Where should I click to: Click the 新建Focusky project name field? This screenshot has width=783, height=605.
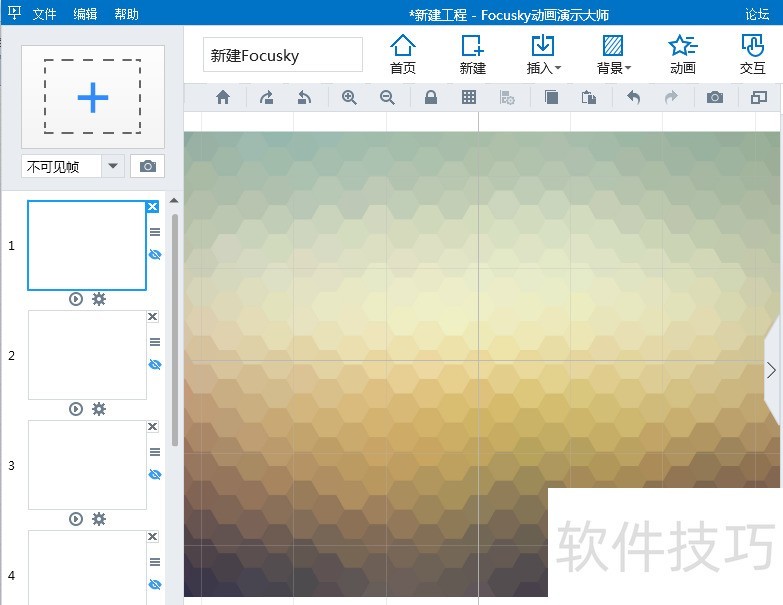coord(282,55)
